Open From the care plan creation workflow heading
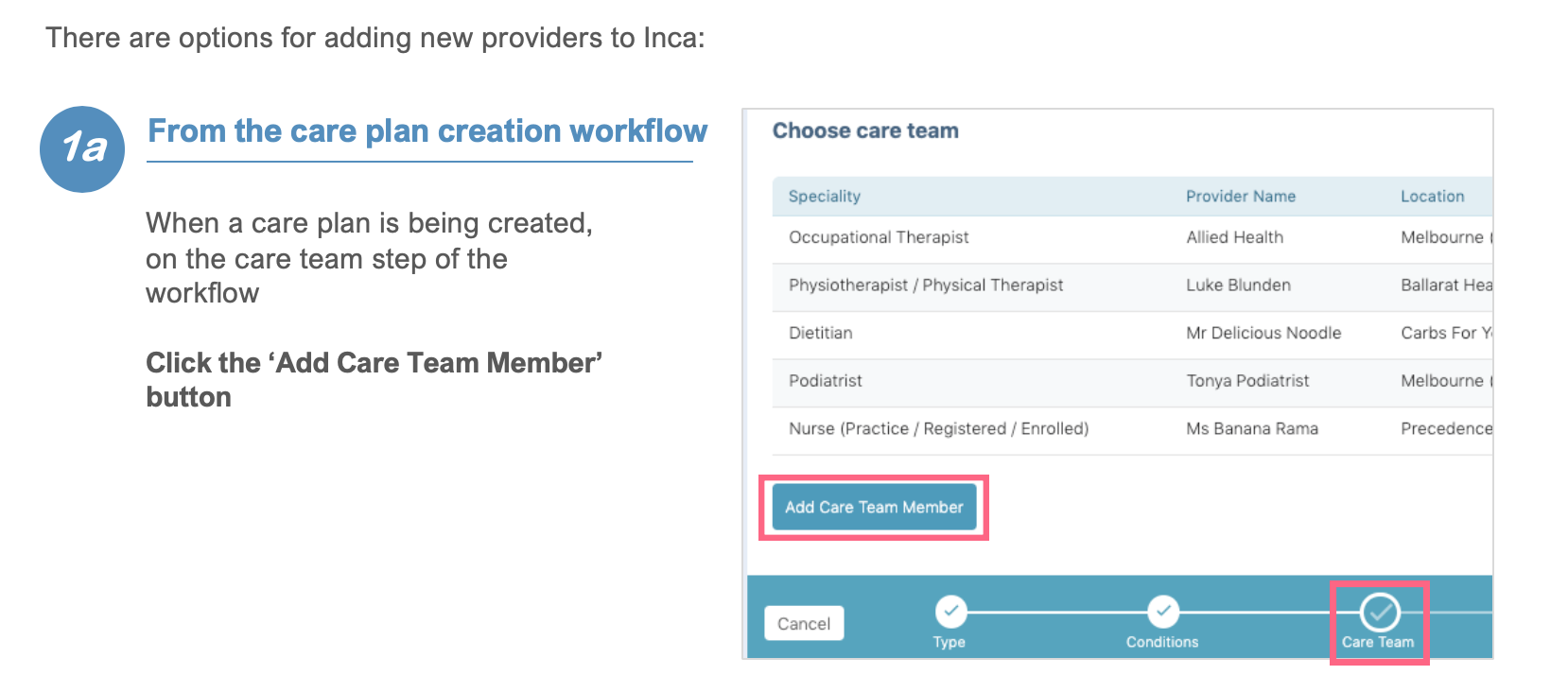The width and height of the screenshot is (1568, 675). click(x=427, y=130)
